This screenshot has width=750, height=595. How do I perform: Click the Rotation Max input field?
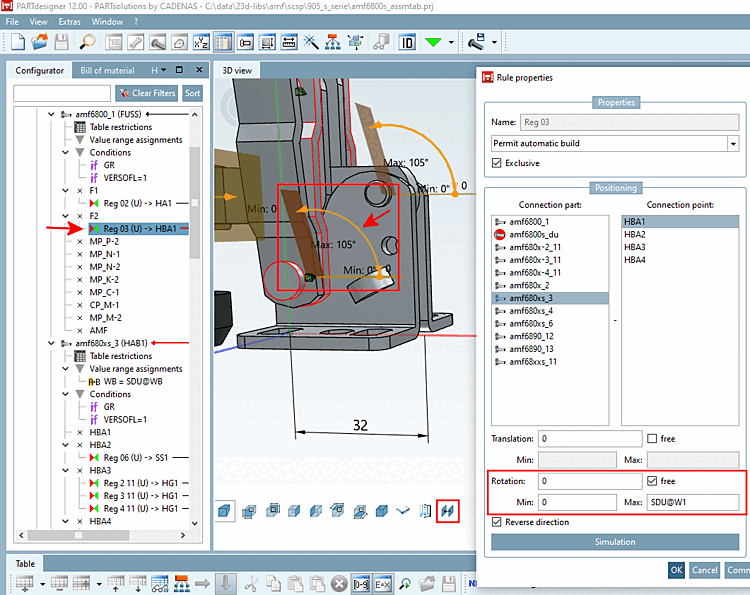pos(692,501)
